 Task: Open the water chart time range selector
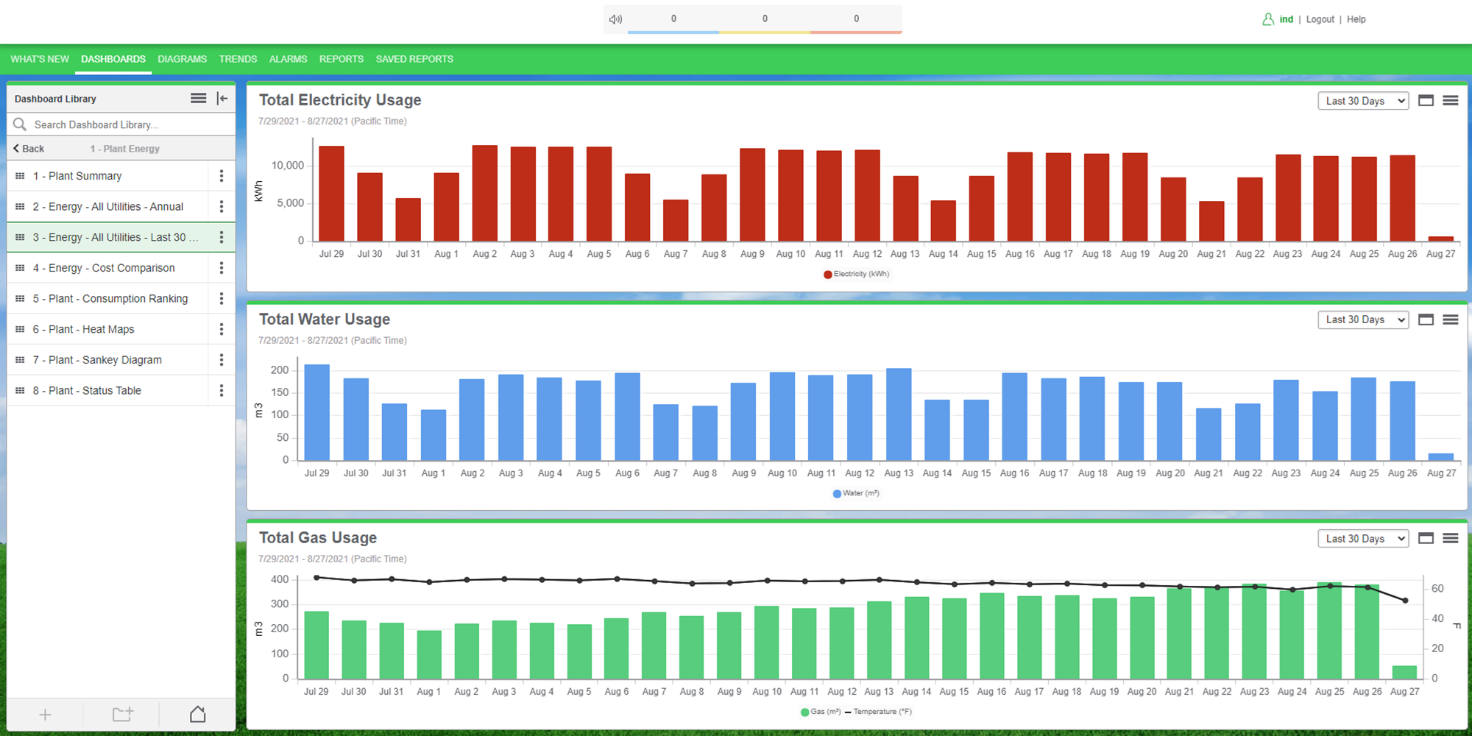(1362, 319)
